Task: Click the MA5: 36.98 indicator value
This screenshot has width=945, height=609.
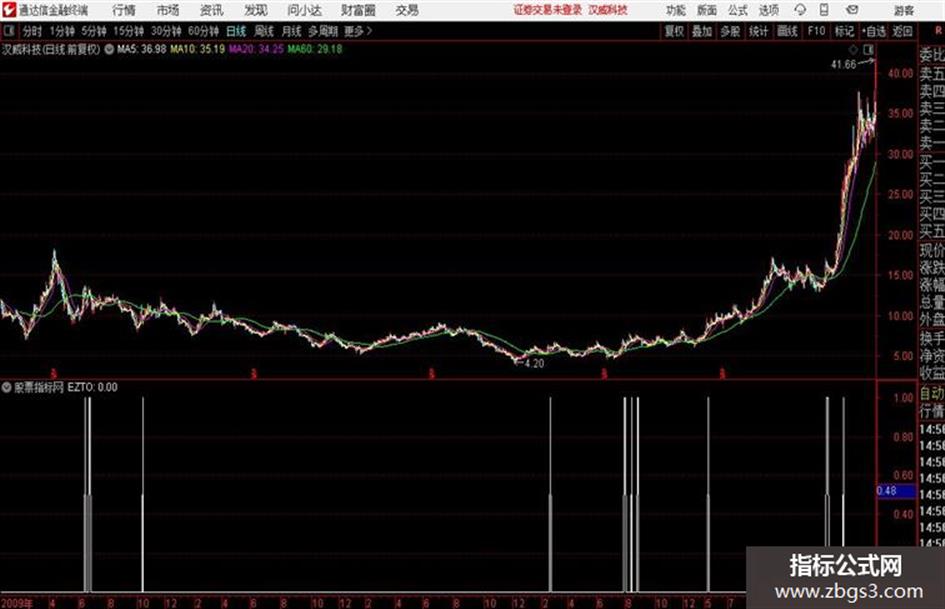Action: click(142, 49)
